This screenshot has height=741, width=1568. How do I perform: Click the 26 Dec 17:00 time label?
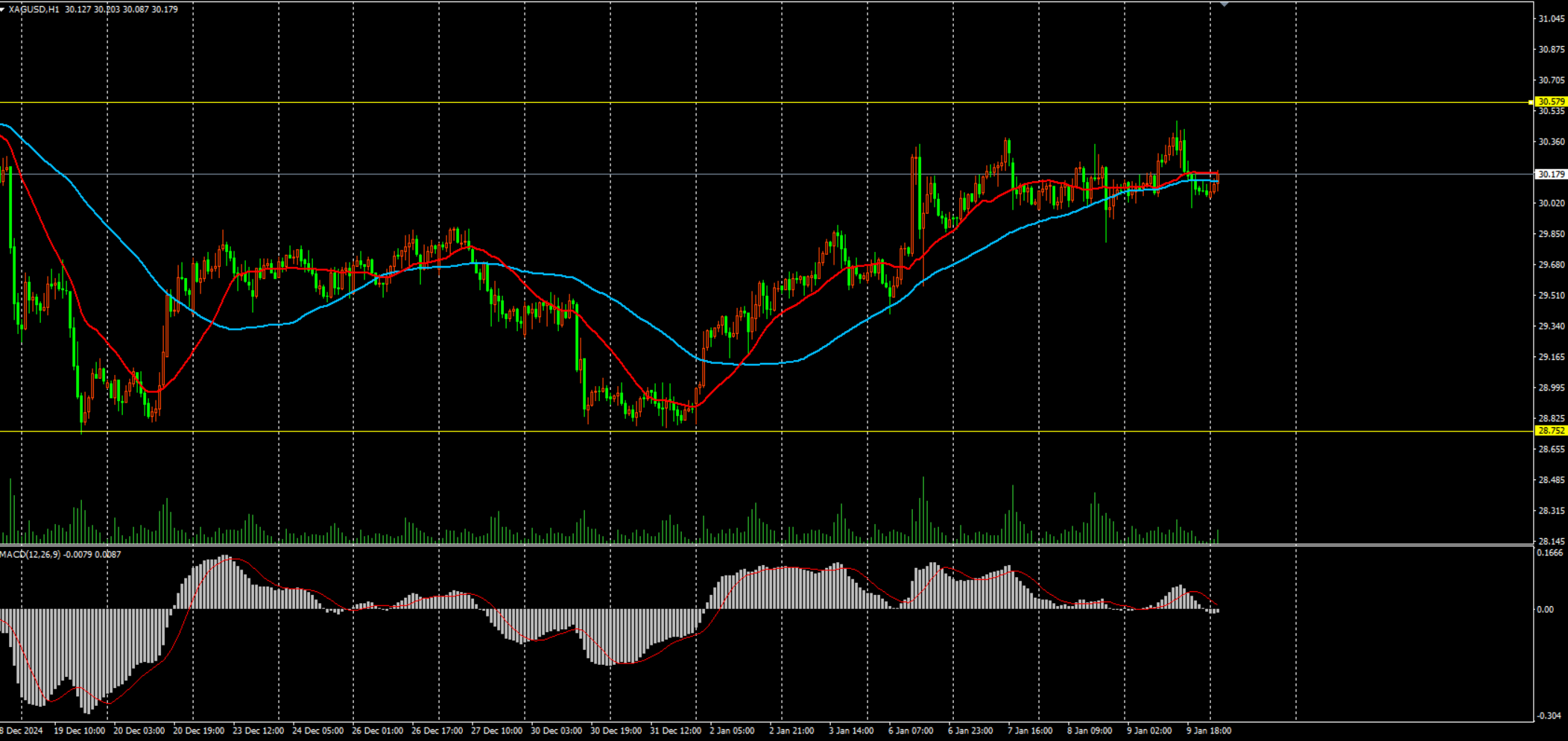[437, 731]
